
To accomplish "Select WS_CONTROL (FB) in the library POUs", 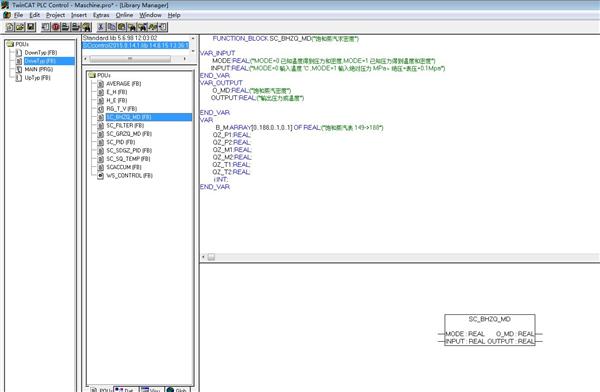I will (129, 175).
